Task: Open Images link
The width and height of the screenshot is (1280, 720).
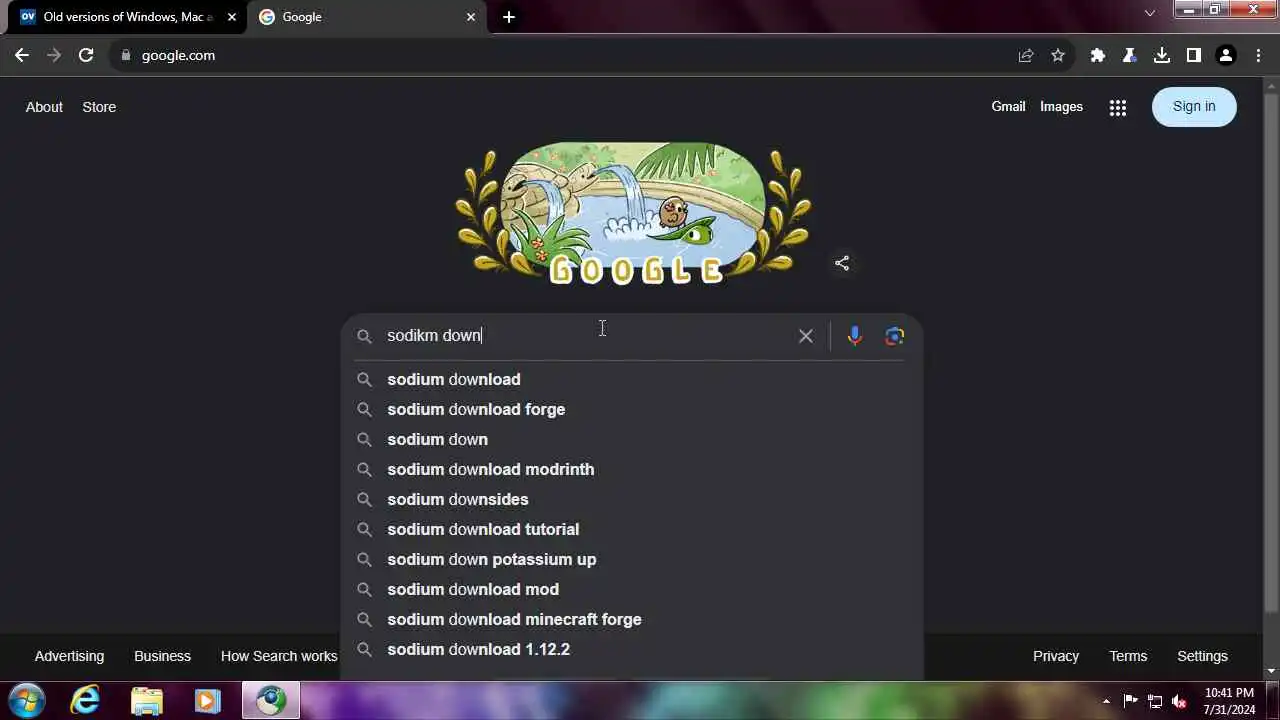Action: click(1061, 106)
